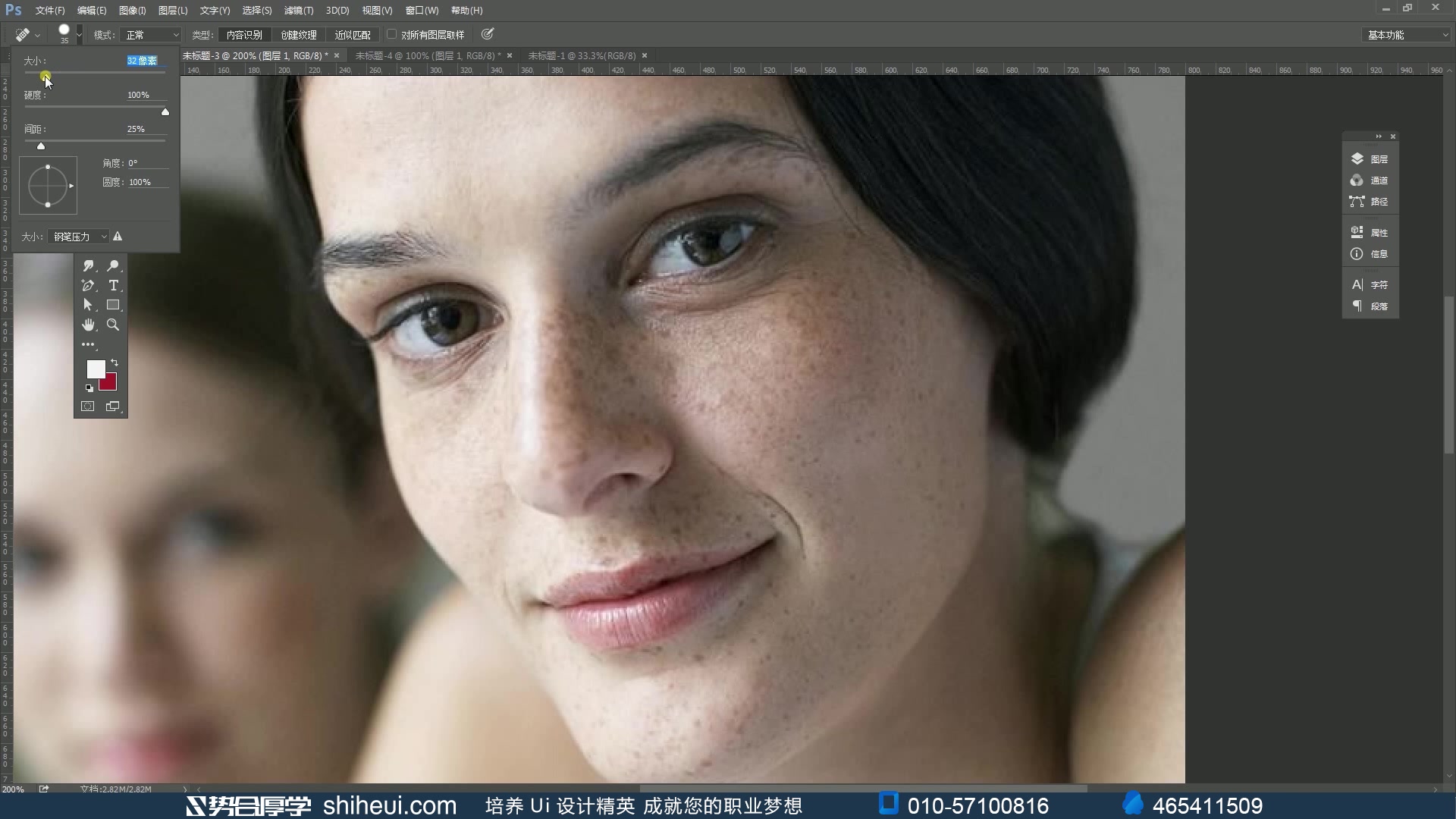Select the Zoom magnifier tool
Screen dimensions: 1456x819
(x=113, y=325)
